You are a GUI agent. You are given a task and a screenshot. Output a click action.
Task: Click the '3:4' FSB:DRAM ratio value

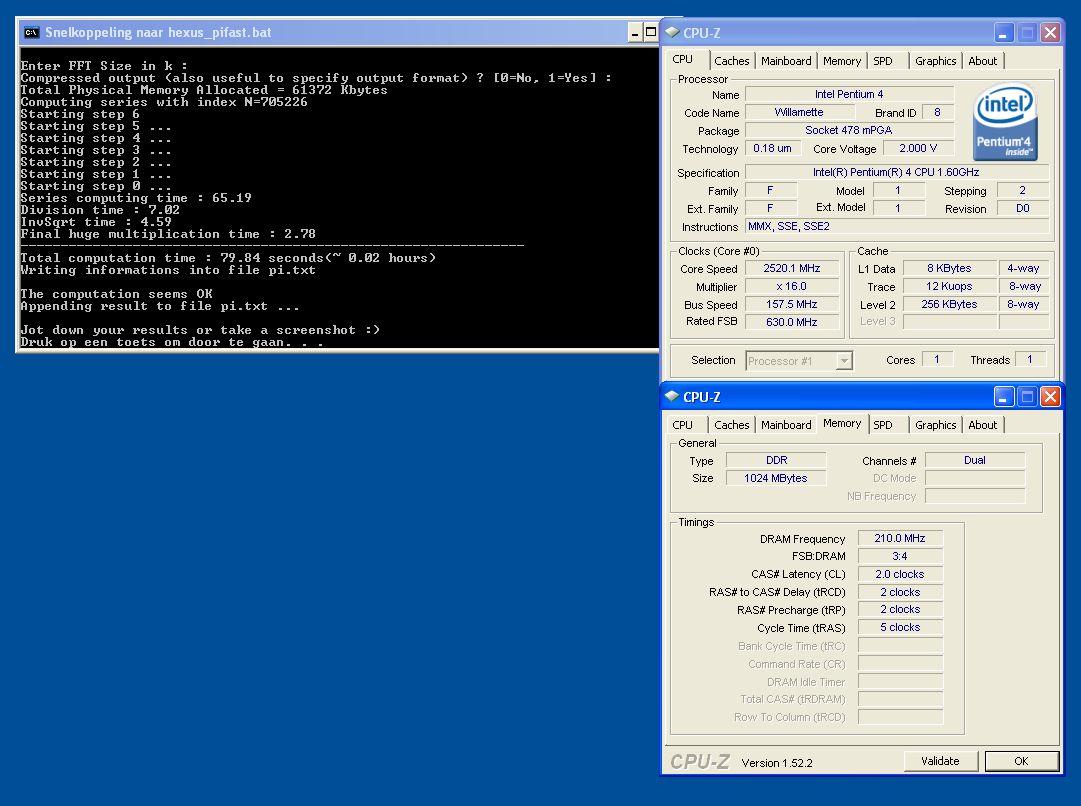(x=900, y=556)
